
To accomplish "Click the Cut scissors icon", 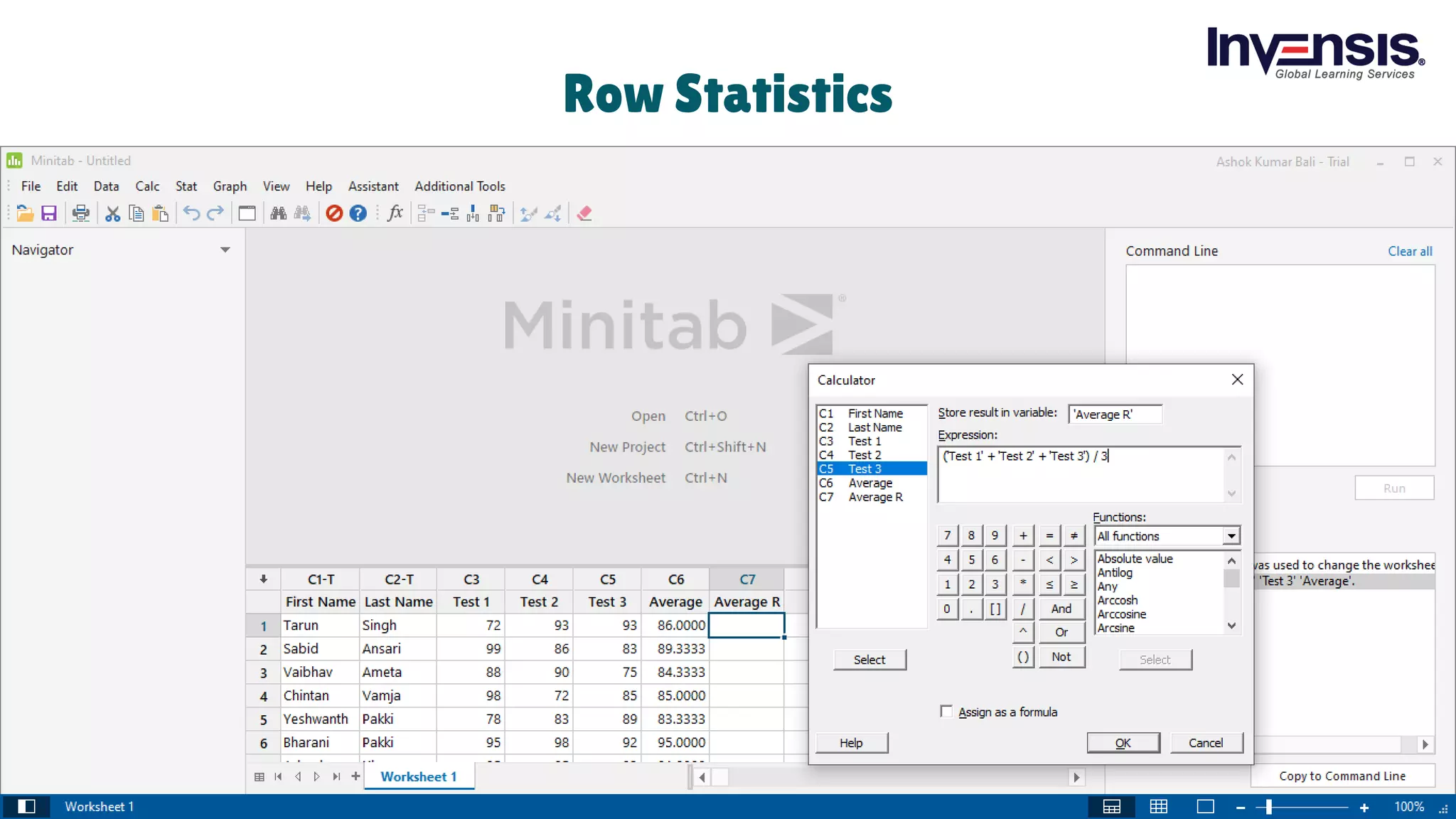I will (x=112, y=213).
